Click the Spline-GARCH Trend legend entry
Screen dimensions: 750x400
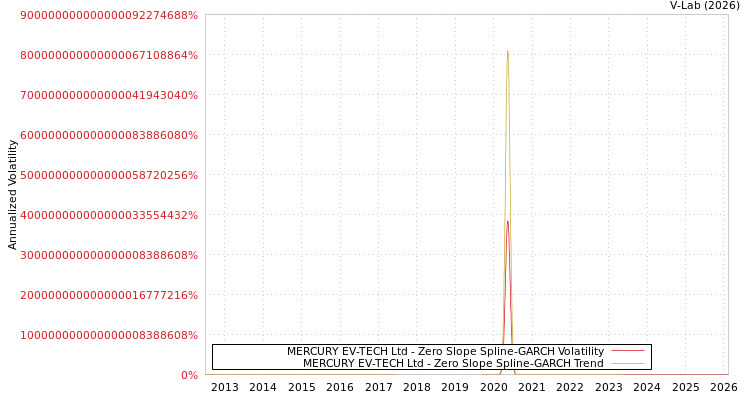coord(453,364)
